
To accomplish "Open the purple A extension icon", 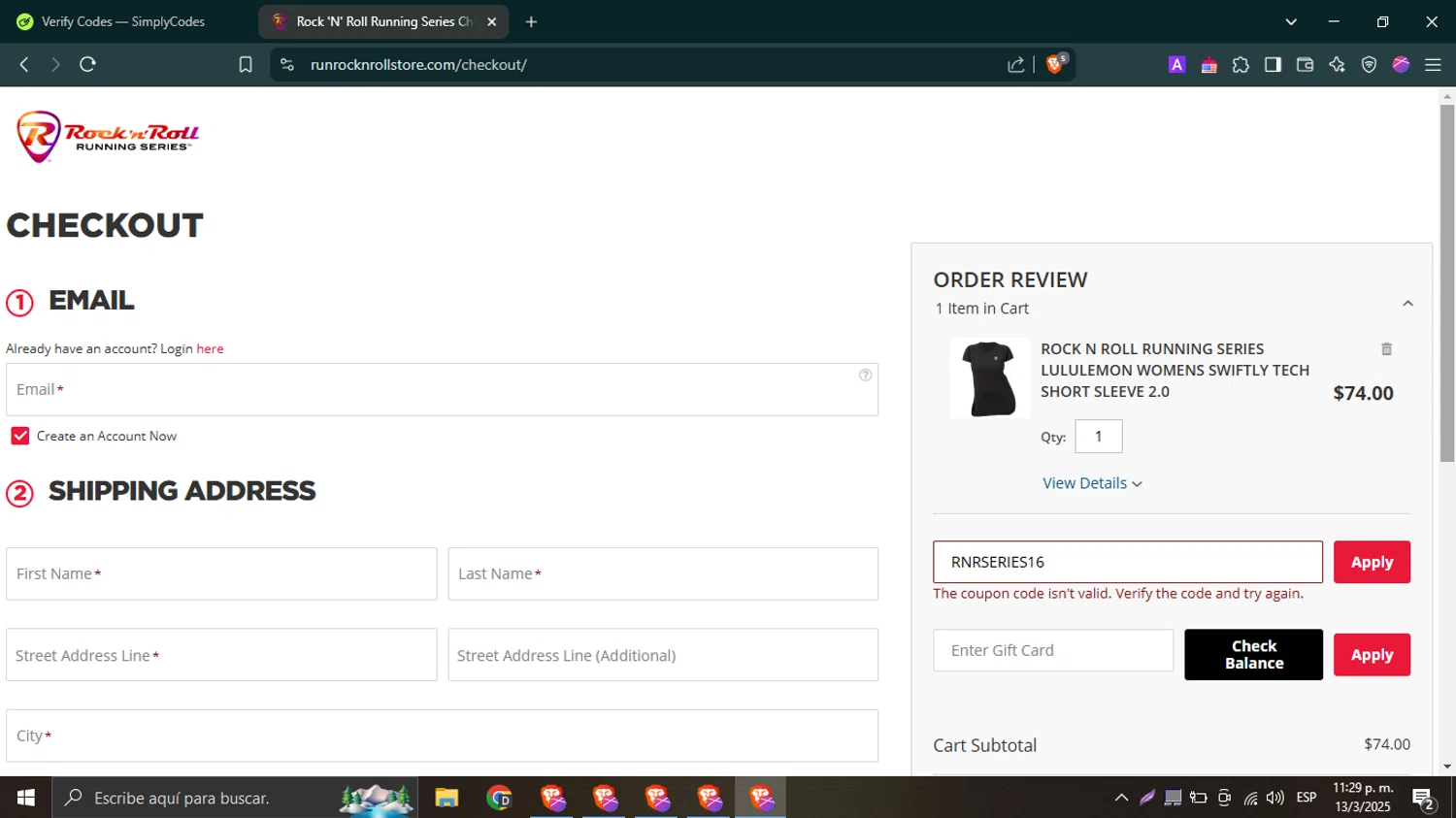I will [x=1176, y=64].
